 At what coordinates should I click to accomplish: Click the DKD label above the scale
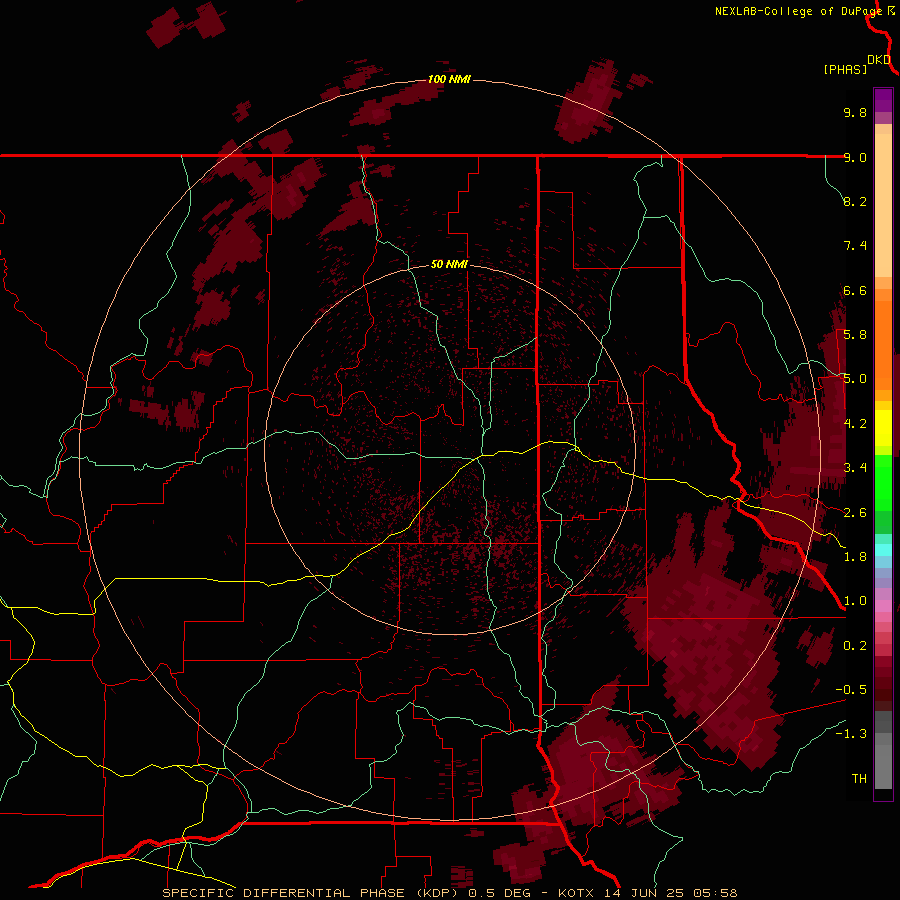pos(879,60)
